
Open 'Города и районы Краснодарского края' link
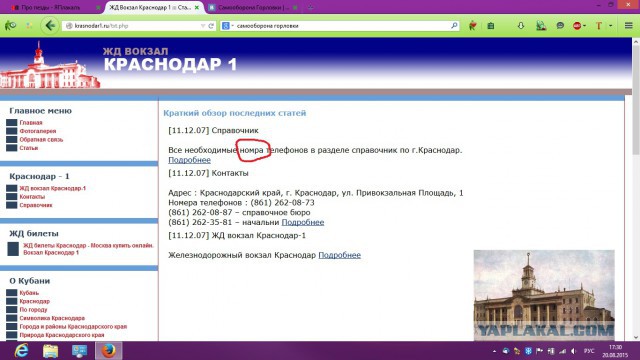(x=73, y=327)
